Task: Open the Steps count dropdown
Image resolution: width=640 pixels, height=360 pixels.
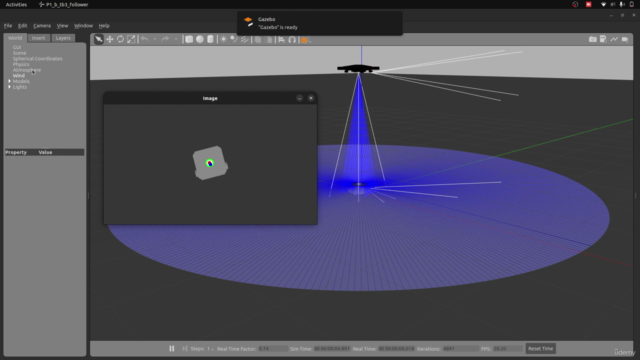Action: [x=210, y=349]
